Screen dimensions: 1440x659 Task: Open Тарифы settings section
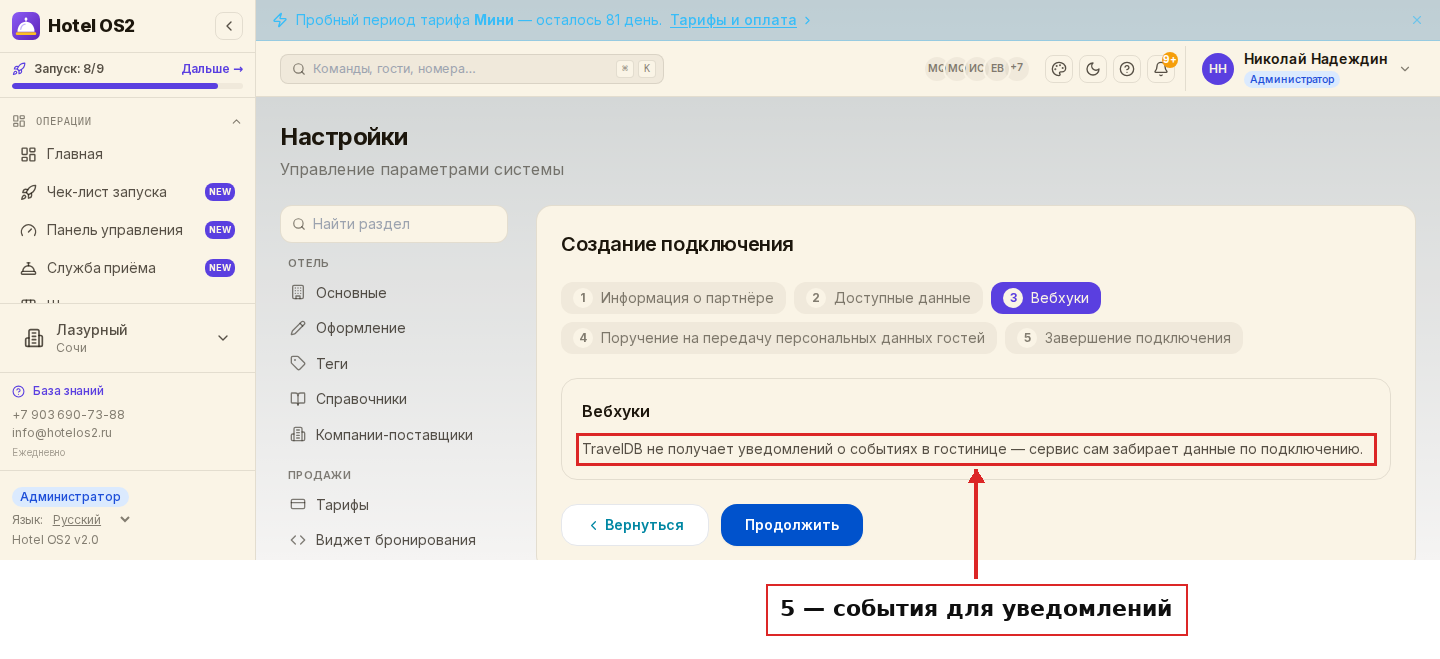pyautogui.click(x=394, y=505)
